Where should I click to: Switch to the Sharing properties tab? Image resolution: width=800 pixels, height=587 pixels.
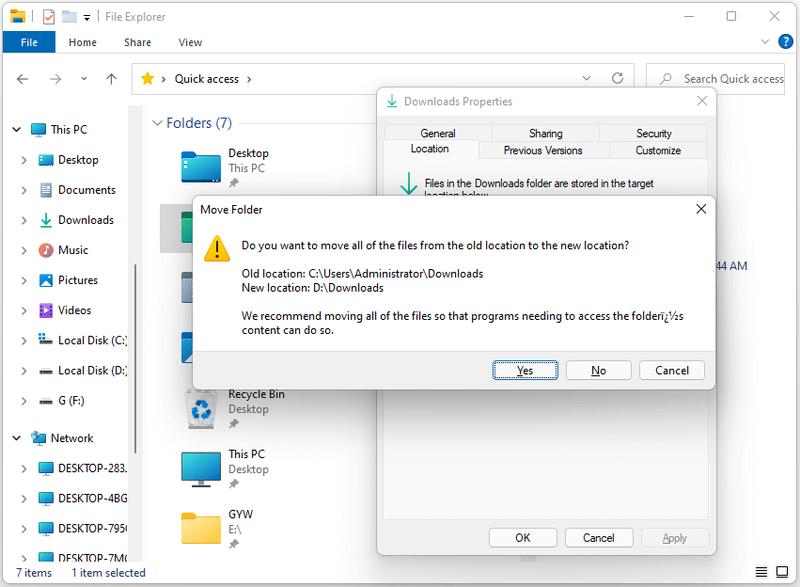click(545, 133)
